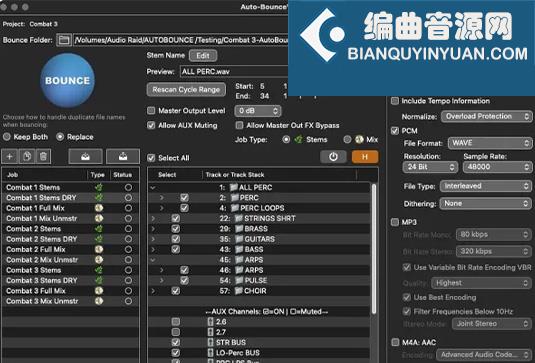Viewport: 535px width, 363px height.
Task: Click the power icon button
Action: [x=333, y=157]
